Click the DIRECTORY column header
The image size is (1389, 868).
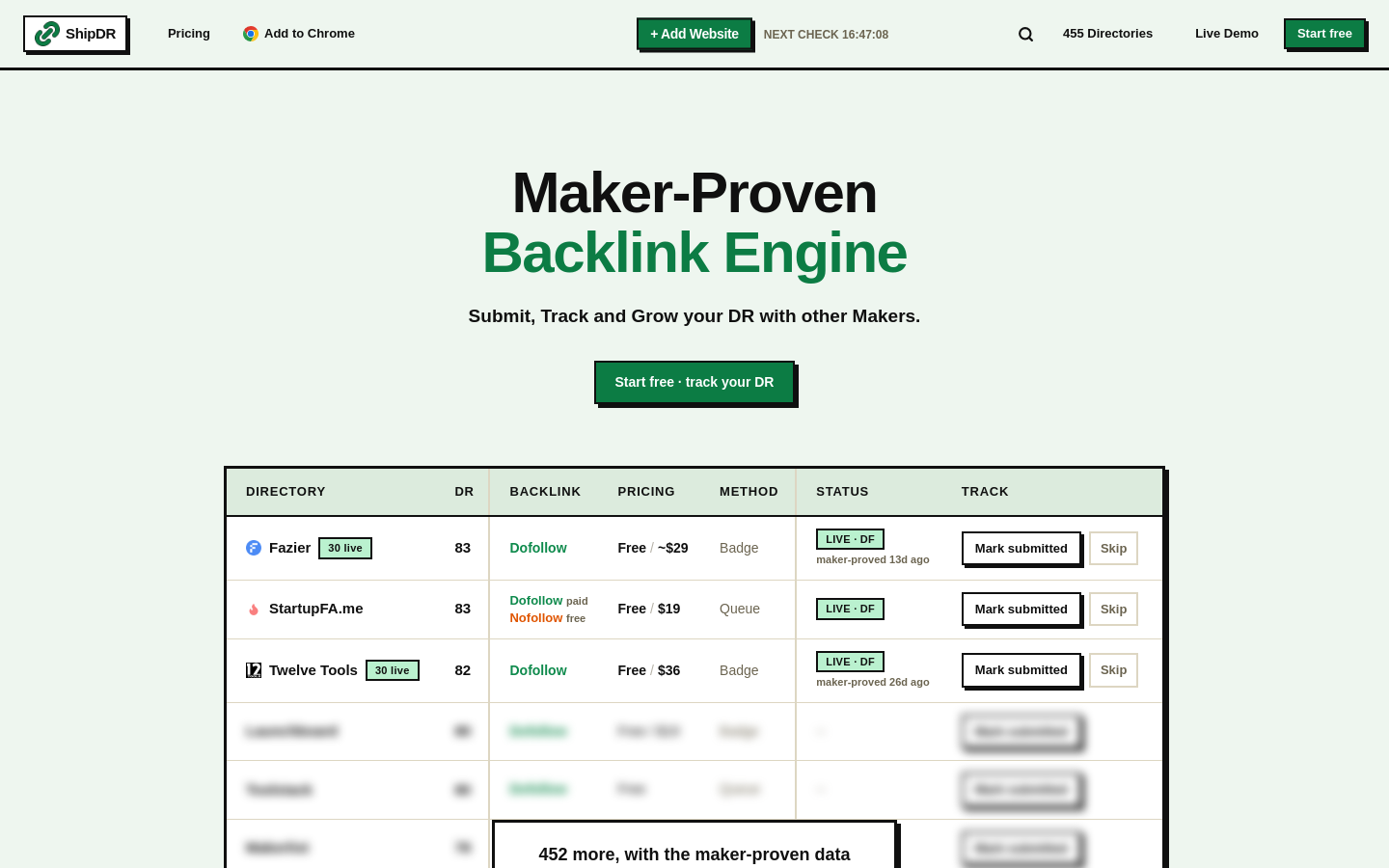pyautogui.click(x=286, y=492)
